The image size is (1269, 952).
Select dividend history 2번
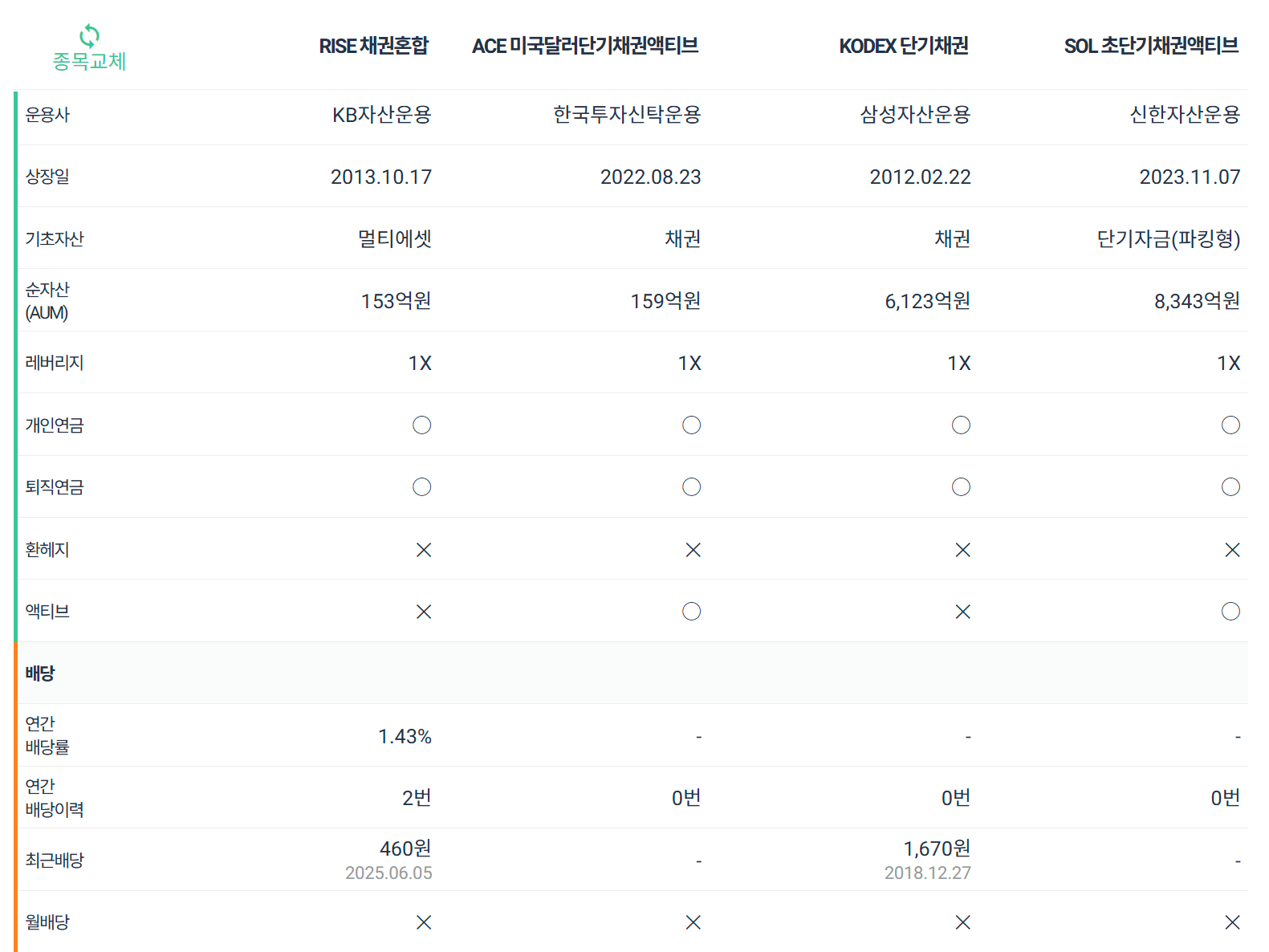[x=417, y=798]
